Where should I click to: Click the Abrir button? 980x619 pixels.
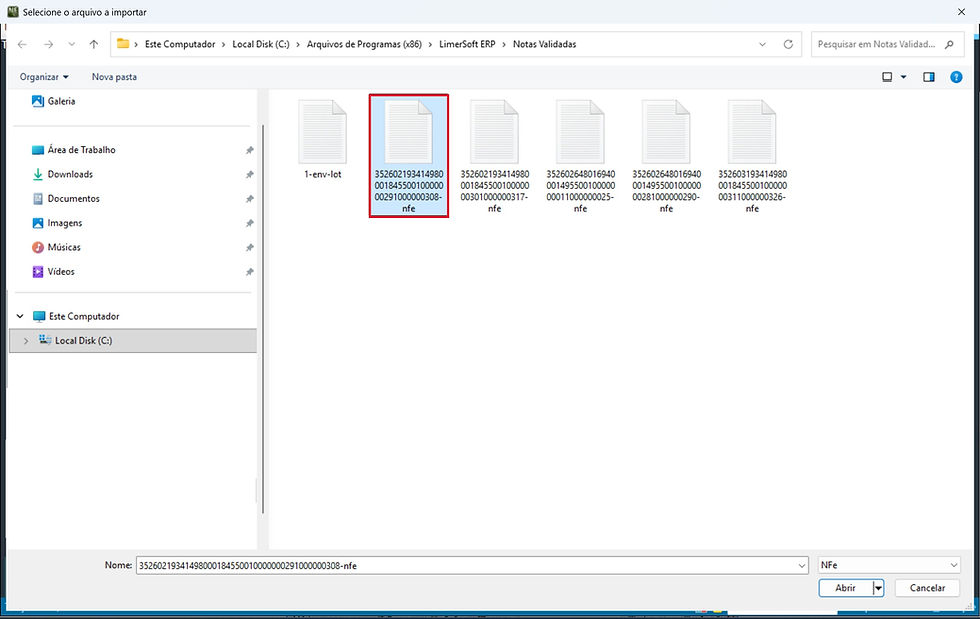point(846,588)
